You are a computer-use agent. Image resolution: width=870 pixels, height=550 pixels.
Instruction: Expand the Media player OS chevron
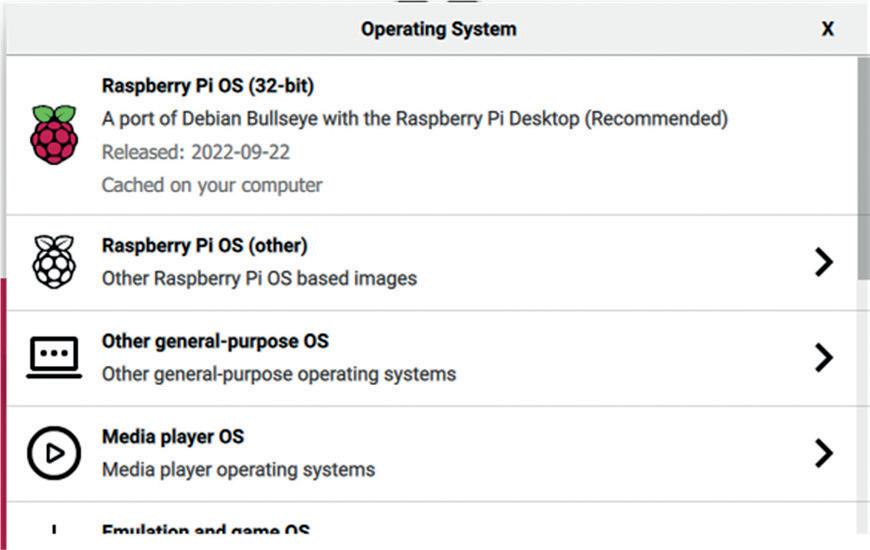823,453
